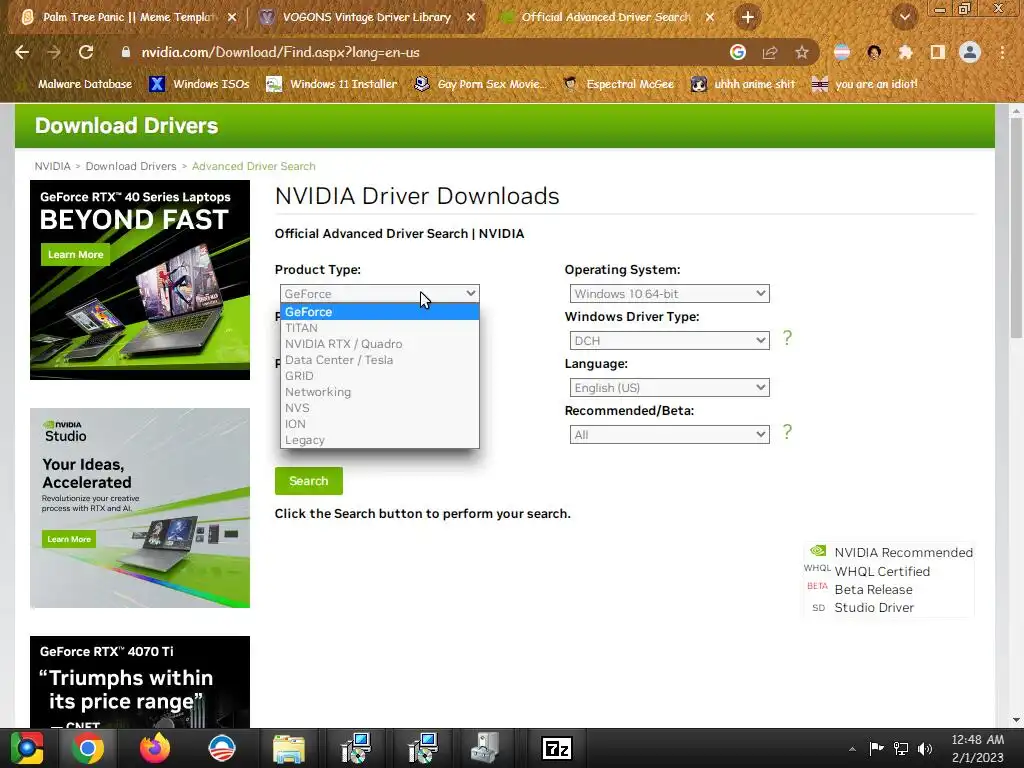Open the Download Drivers breadcrumb link
Viewport: 1024px width, 768px height.
[x=131, y=167]
